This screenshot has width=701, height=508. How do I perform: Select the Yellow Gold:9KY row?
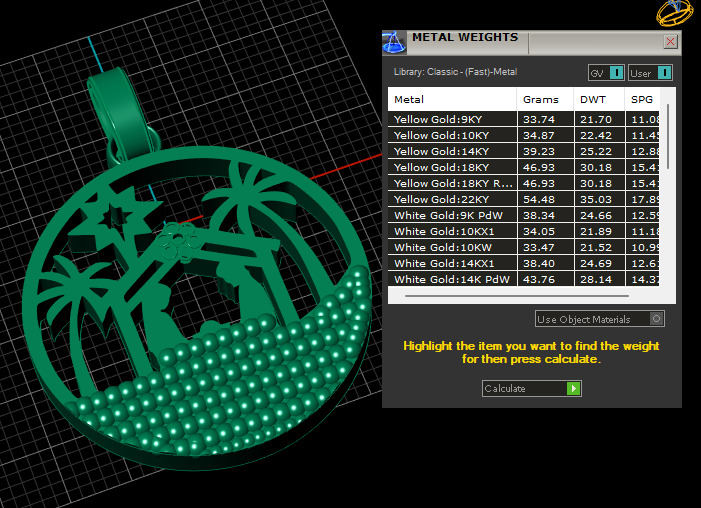pos(524,119)
